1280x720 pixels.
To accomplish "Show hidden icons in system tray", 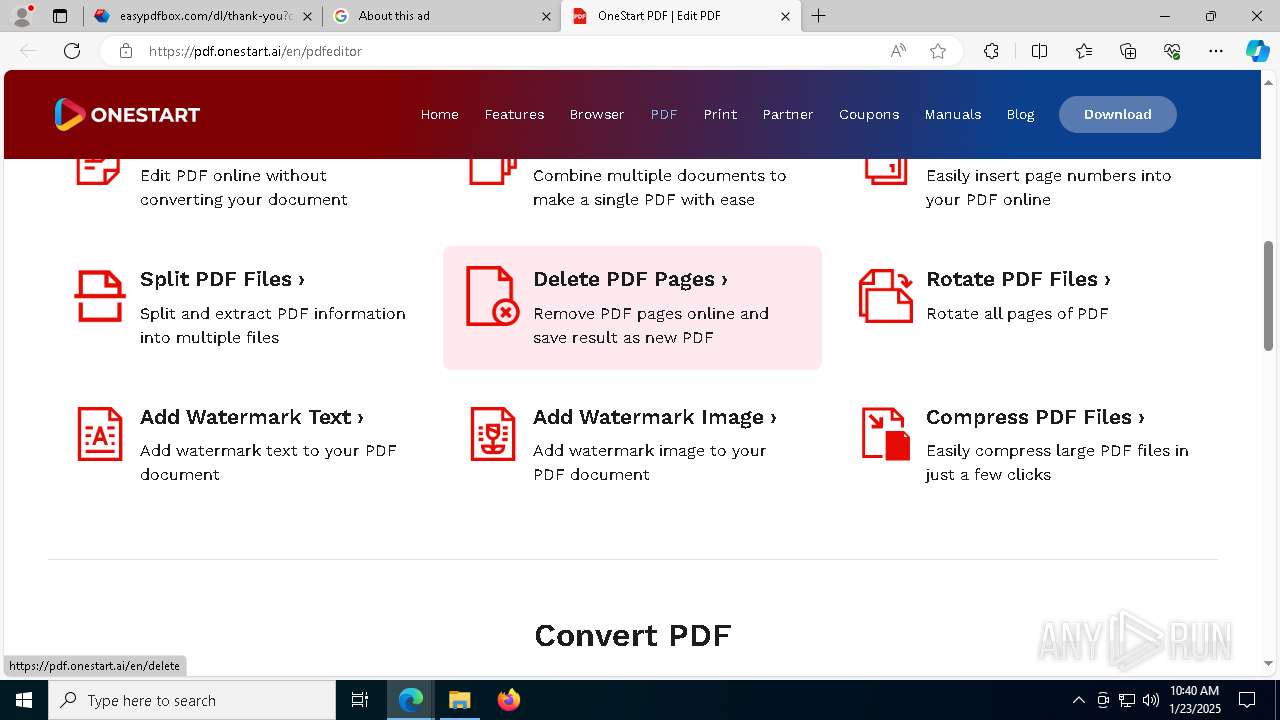I will coord(1078,700).
